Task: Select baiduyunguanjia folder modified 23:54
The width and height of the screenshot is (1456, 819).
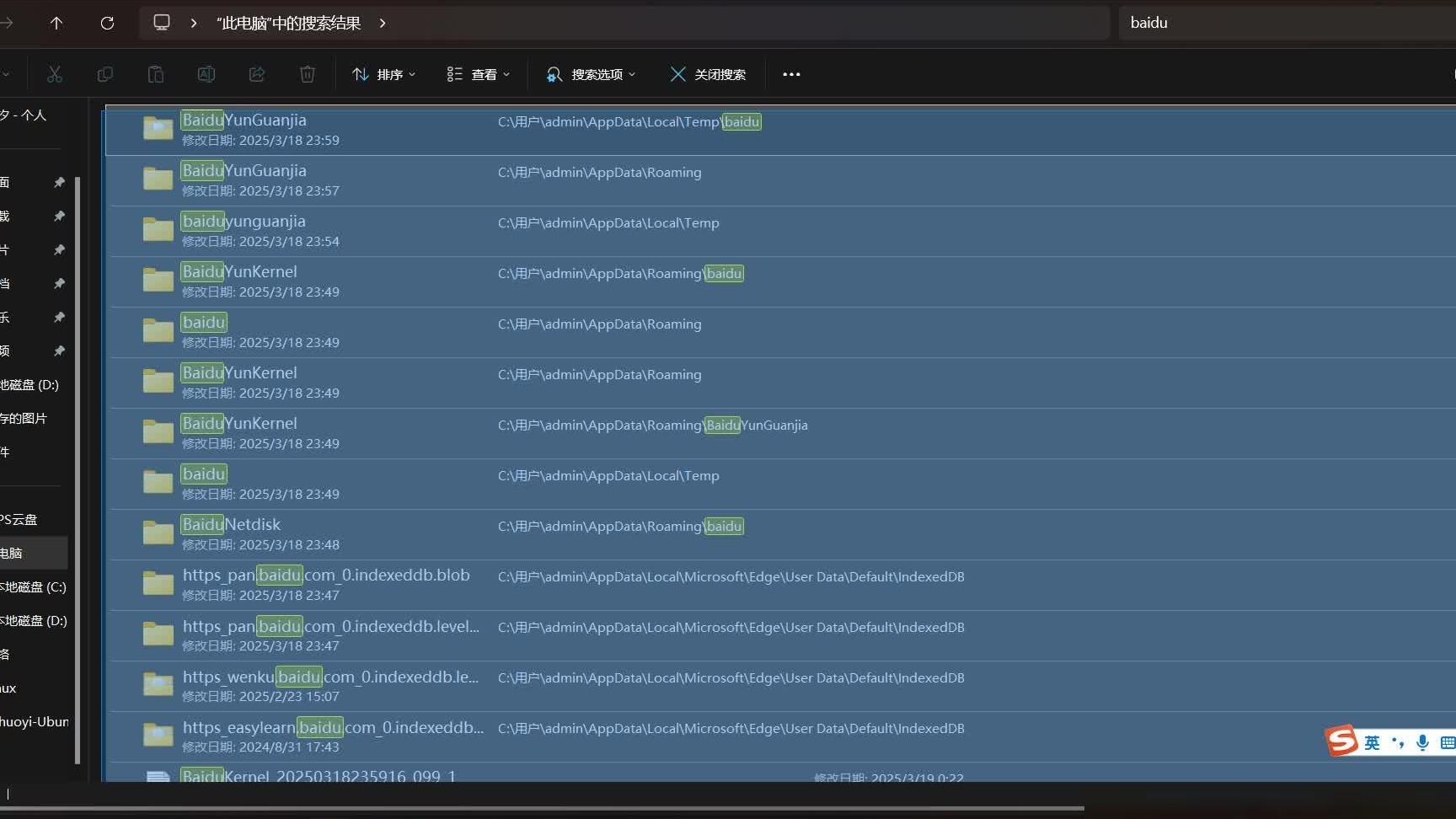Action: [x=780, y=232]
